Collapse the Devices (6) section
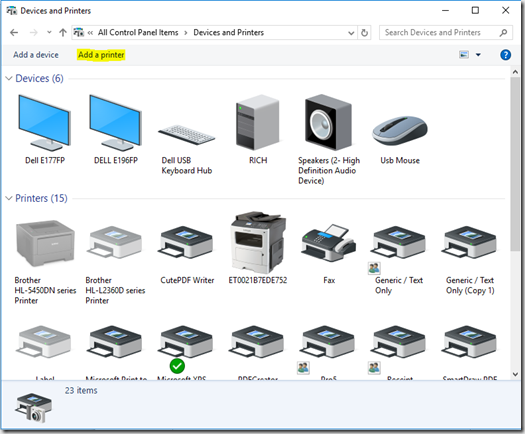The width and height of the screenshot is (525, 434). (9, 78)
